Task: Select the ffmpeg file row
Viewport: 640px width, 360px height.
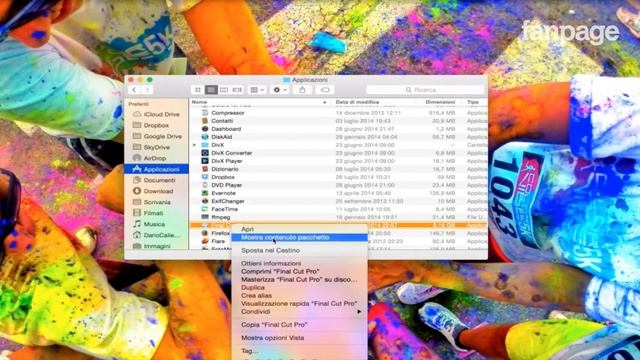Action: 338,217
